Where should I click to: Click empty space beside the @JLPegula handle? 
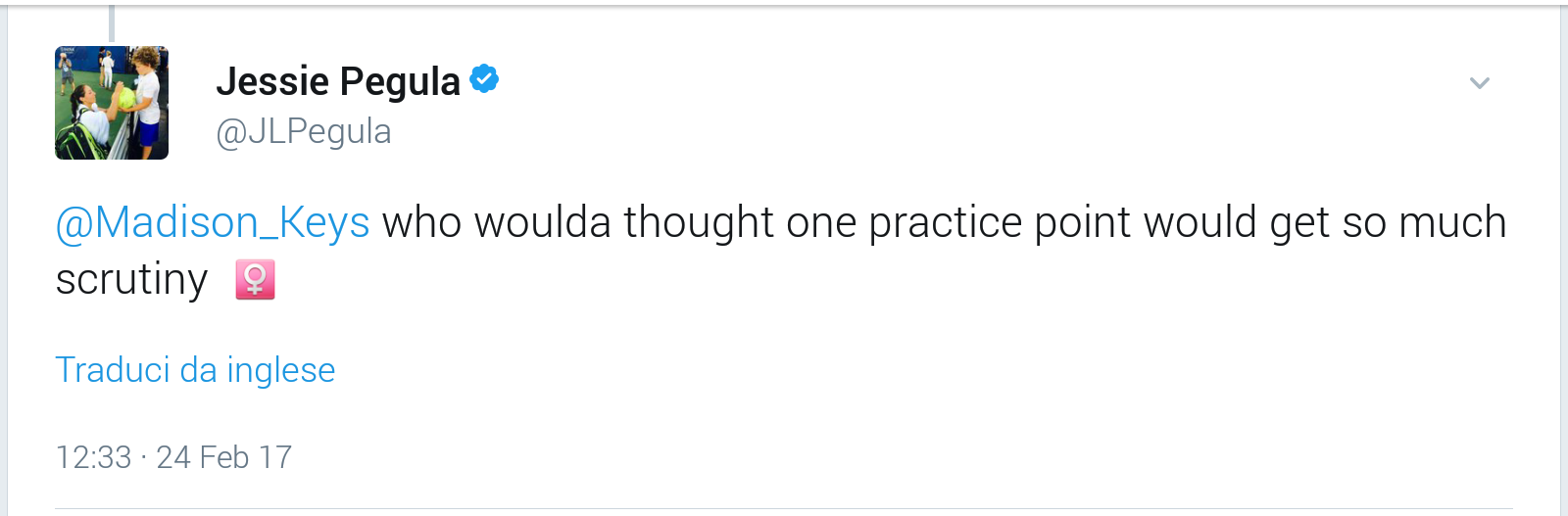882,131
